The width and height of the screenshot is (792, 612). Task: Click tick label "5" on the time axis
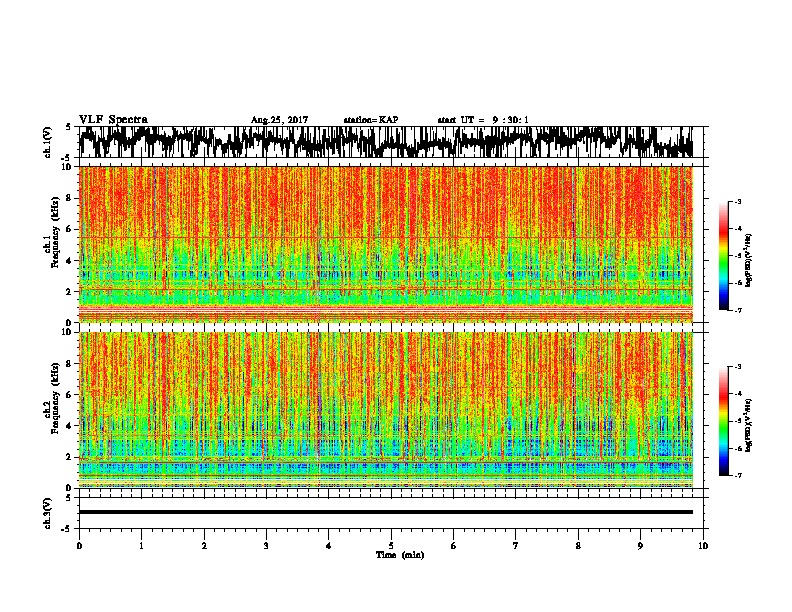[391, 546]
